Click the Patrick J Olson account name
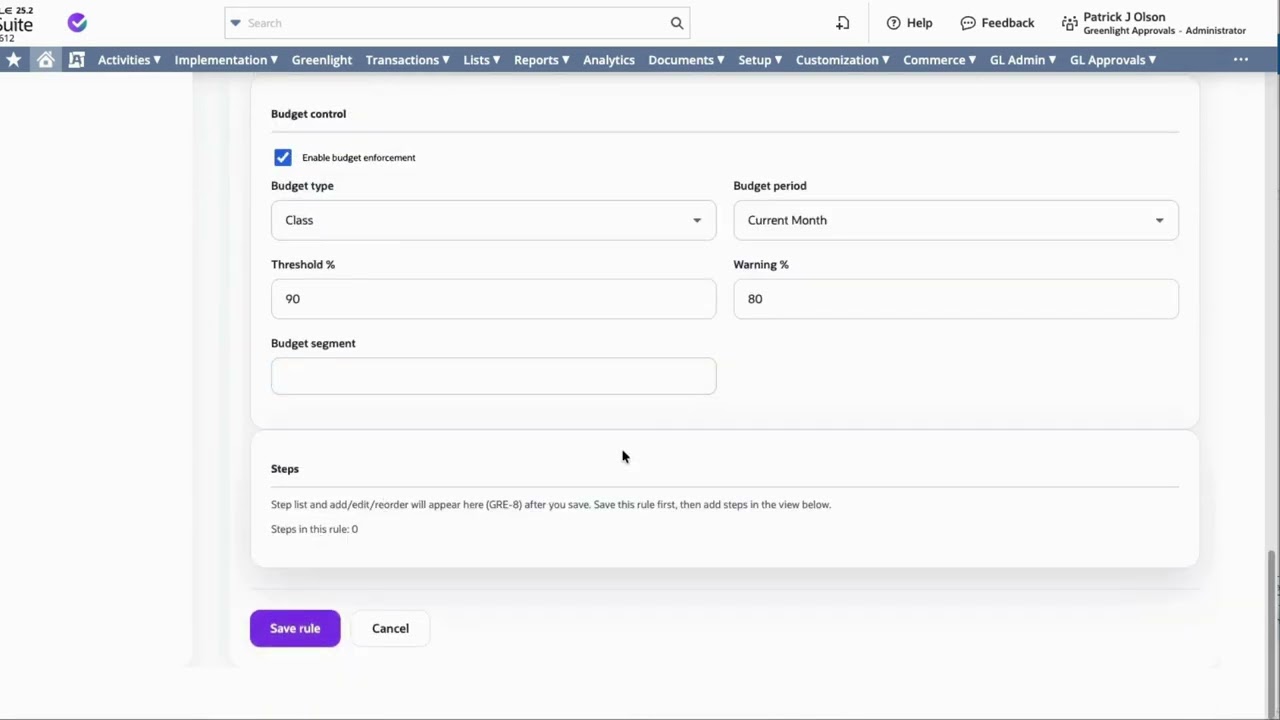The width and height of the screenshot is (1280, 720). point(1124,17)
